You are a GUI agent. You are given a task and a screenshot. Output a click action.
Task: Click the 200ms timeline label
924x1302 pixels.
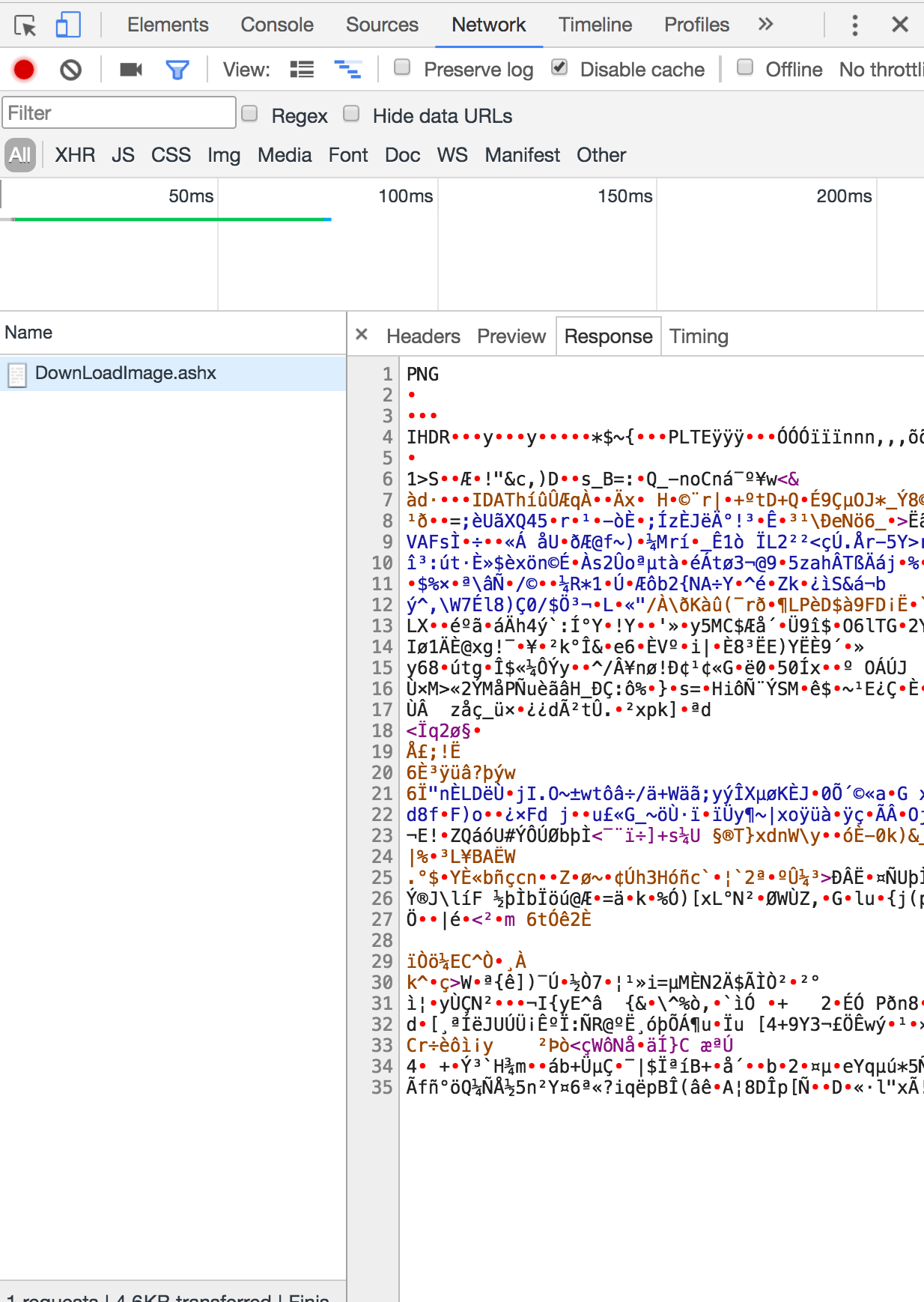point(844,196)
